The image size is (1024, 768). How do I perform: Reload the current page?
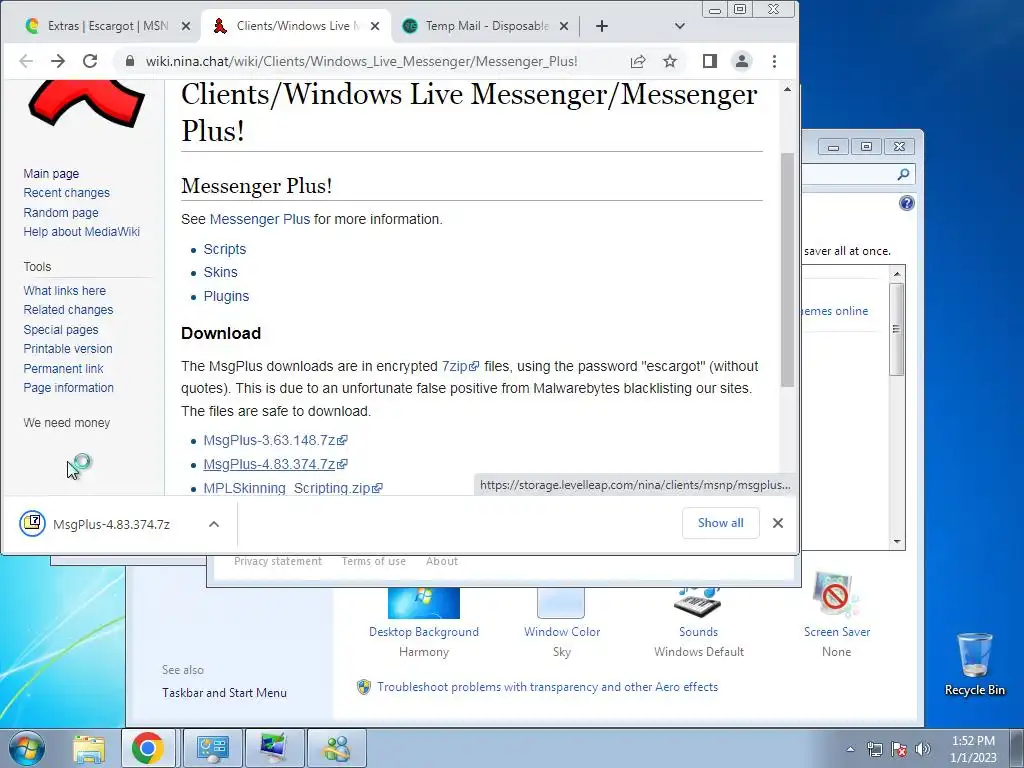pyautogui.click(x=90, y=61)
